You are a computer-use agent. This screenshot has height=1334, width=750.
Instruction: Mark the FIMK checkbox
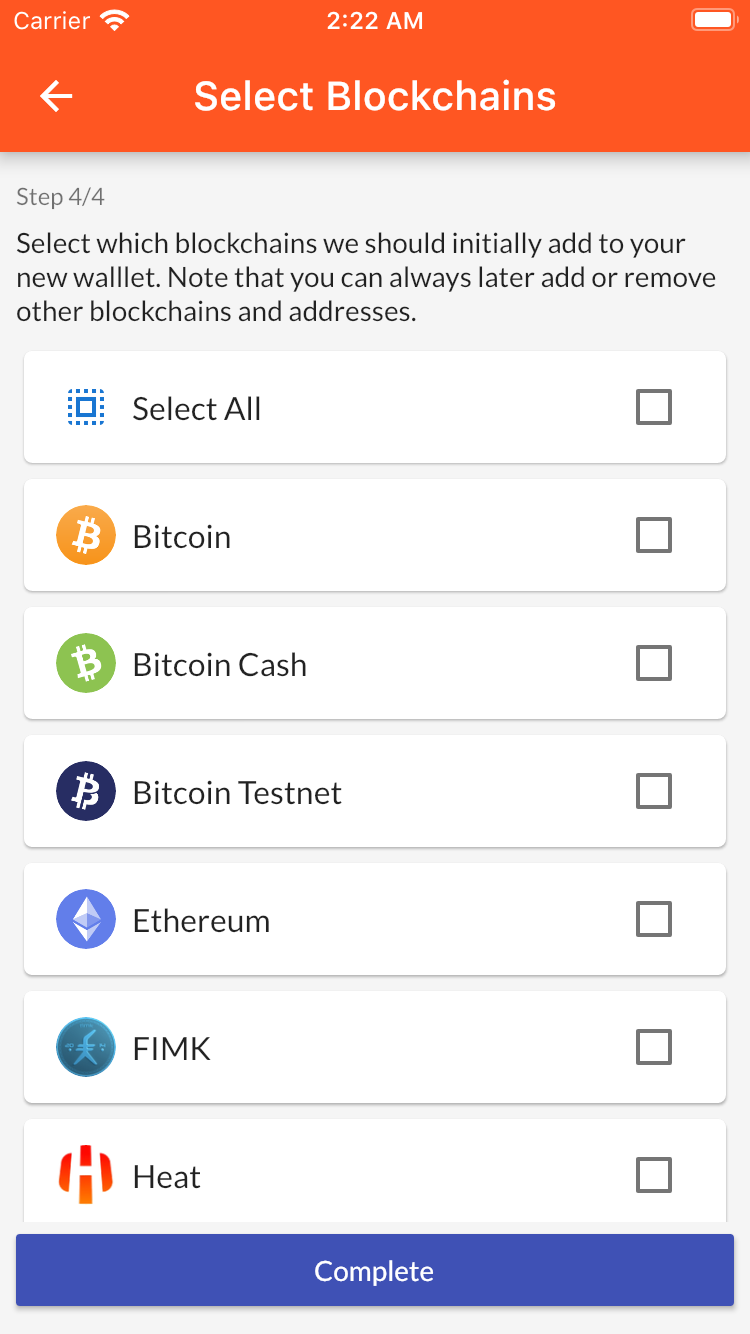tap(654, 1047)
